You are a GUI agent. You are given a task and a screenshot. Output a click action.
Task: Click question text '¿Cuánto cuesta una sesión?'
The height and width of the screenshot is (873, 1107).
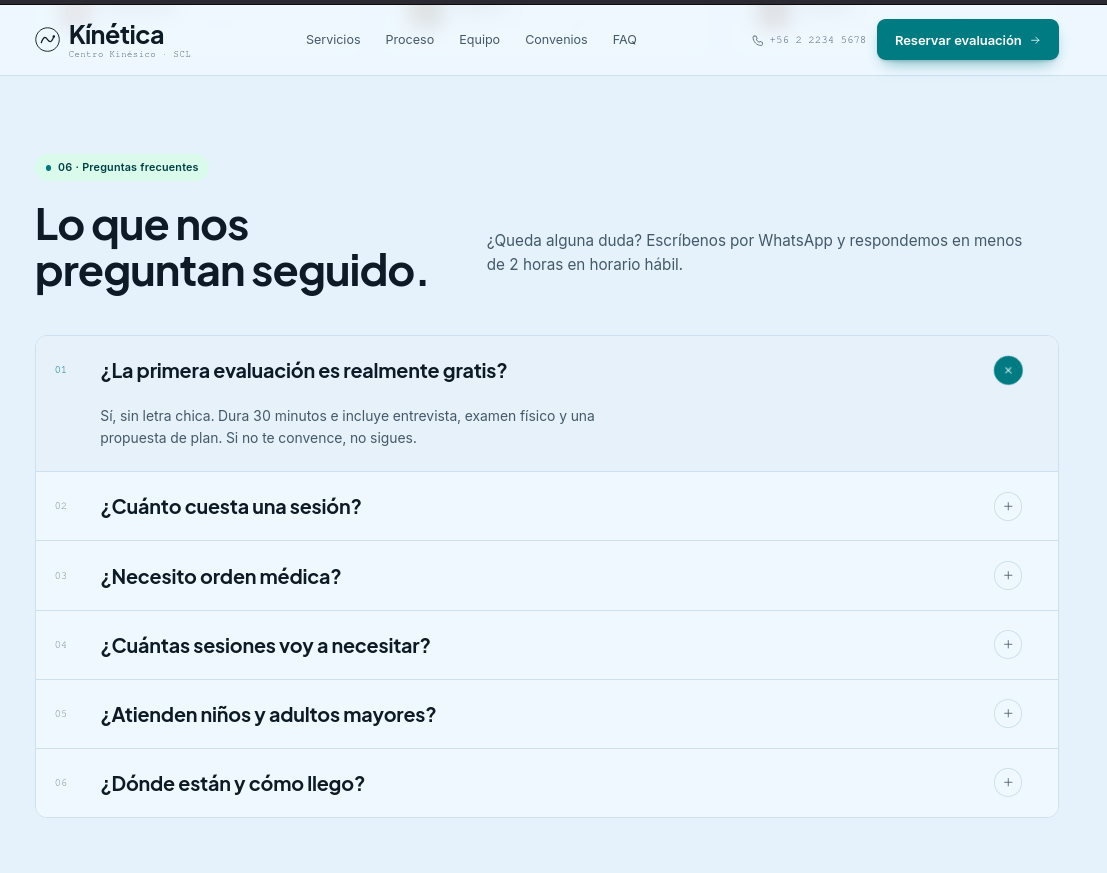[x=231, y=507]
